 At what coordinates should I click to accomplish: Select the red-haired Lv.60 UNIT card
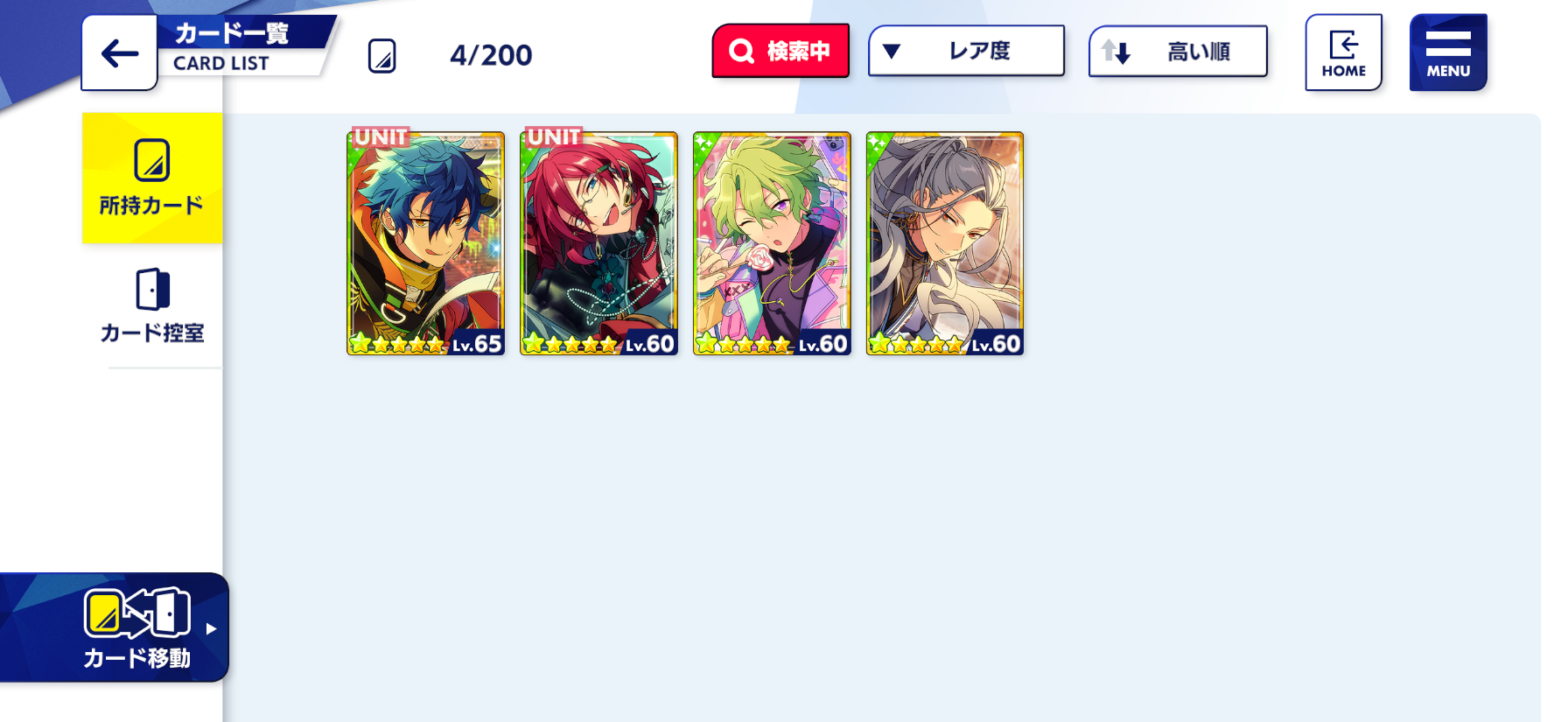[598, 242]
